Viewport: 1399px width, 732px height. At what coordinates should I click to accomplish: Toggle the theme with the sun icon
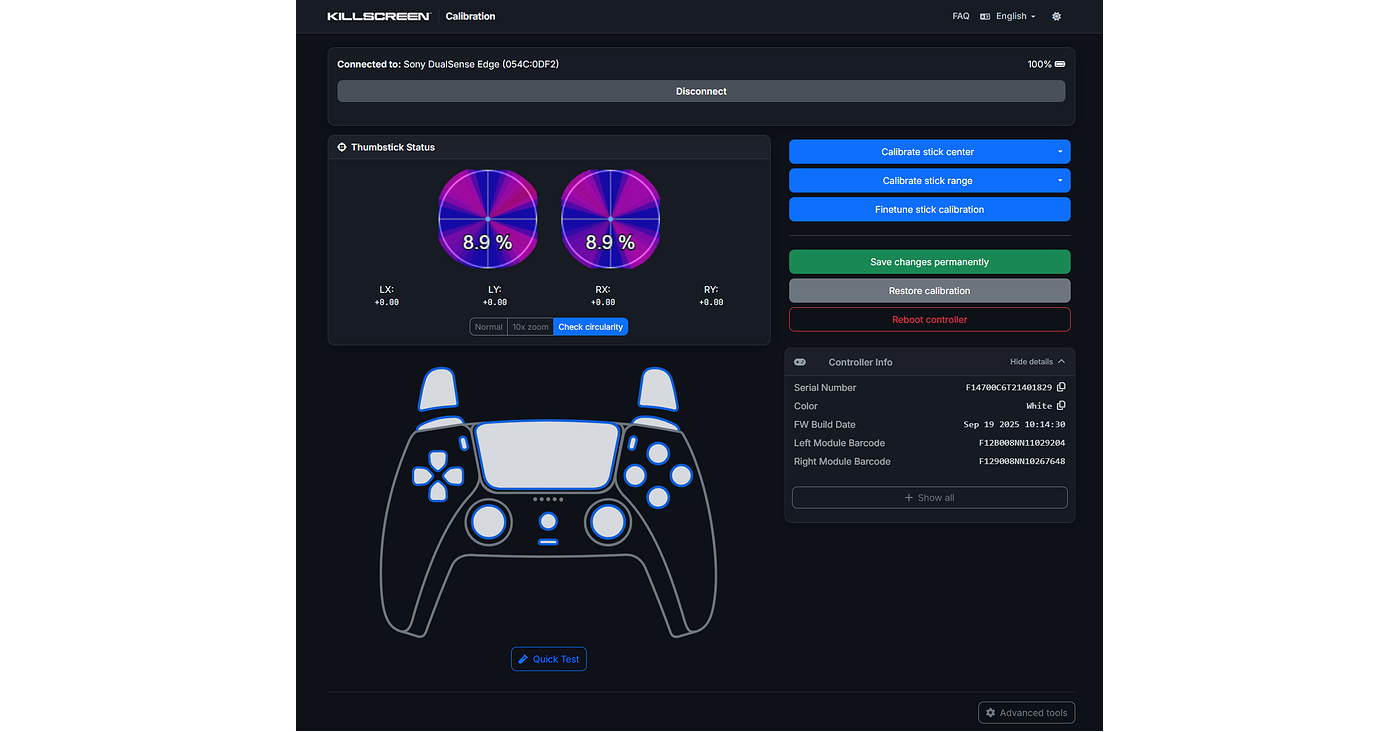click(1056, 16)
